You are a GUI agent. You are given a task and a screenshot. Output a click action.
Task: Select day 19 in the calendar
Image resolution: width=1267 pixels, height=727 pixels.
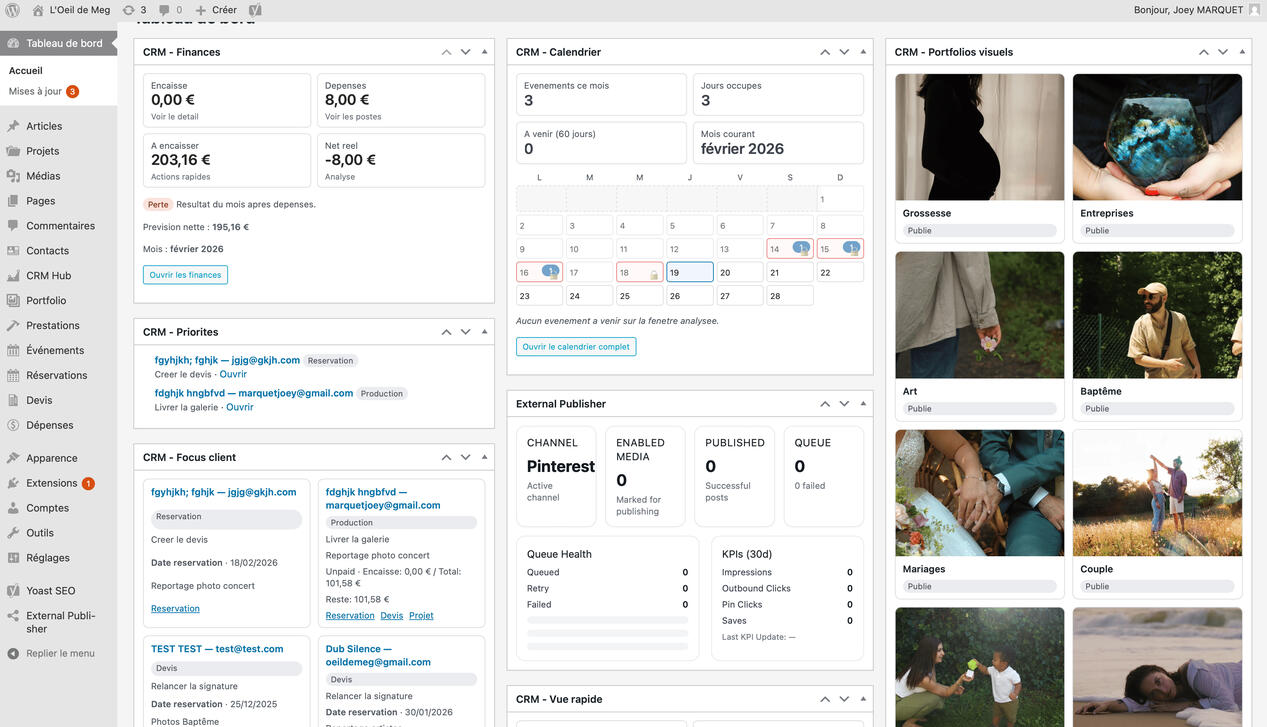coord(690,272)
